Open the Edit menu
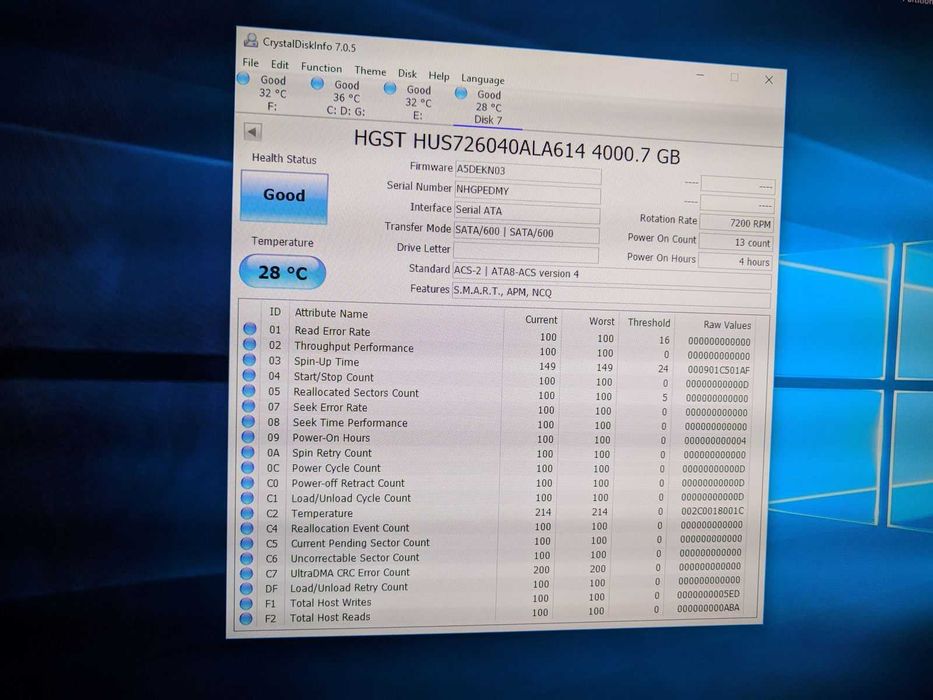The width and height of the screenshot is (933, 700). pyautogui.click(x=280, y=65)
